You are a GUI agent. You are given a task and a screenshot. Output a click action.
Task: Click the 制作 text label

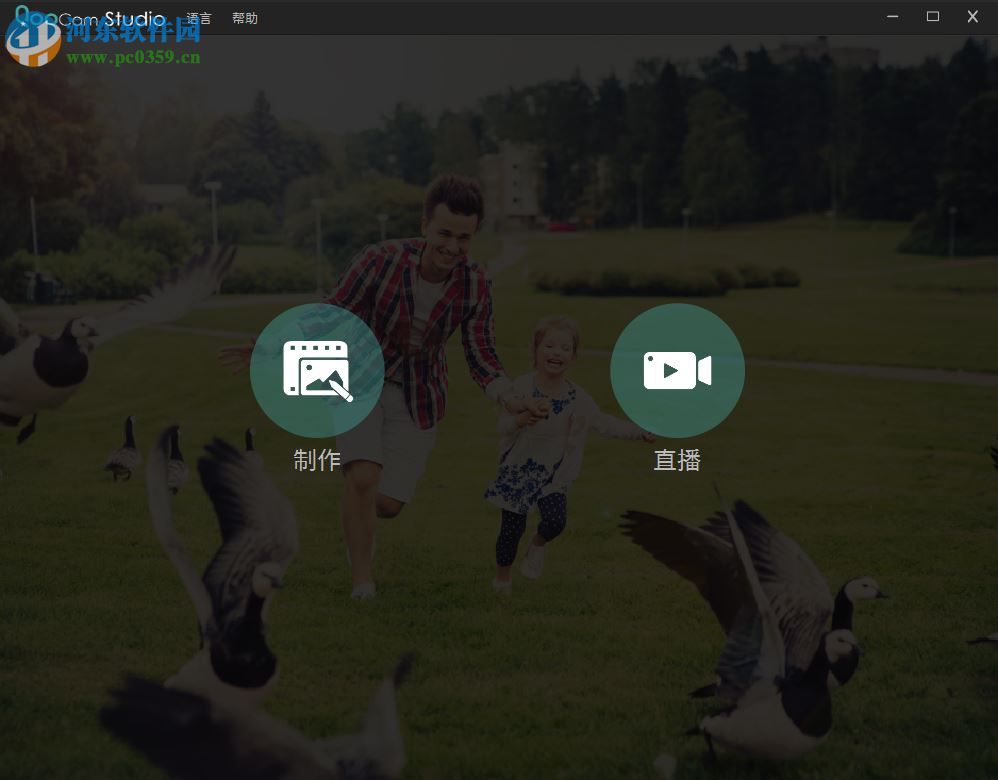318,460
